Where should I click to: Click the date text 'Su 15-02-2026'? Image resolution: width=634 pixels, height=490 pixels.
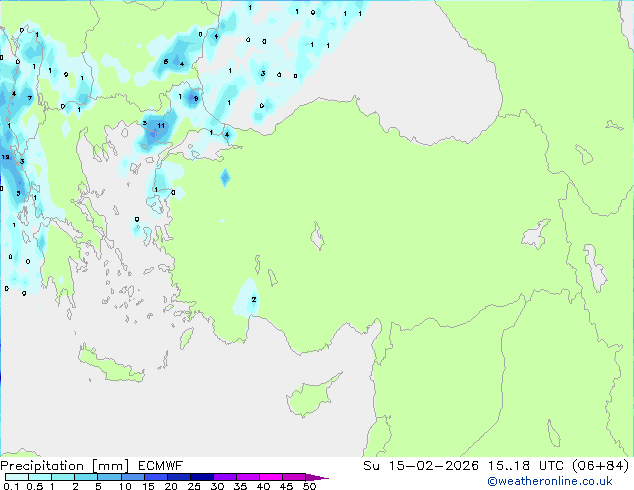point(421,466)
